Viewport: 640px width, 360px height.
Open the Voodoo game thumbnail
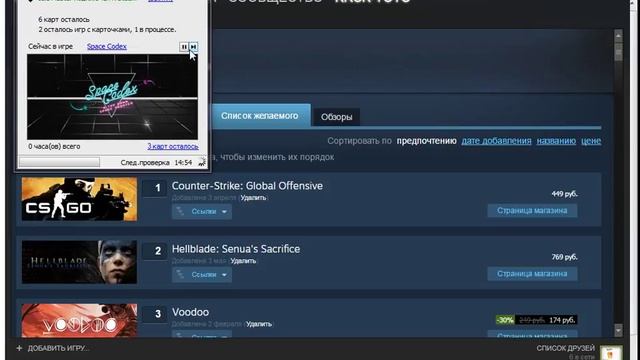[x=79, y=320]
